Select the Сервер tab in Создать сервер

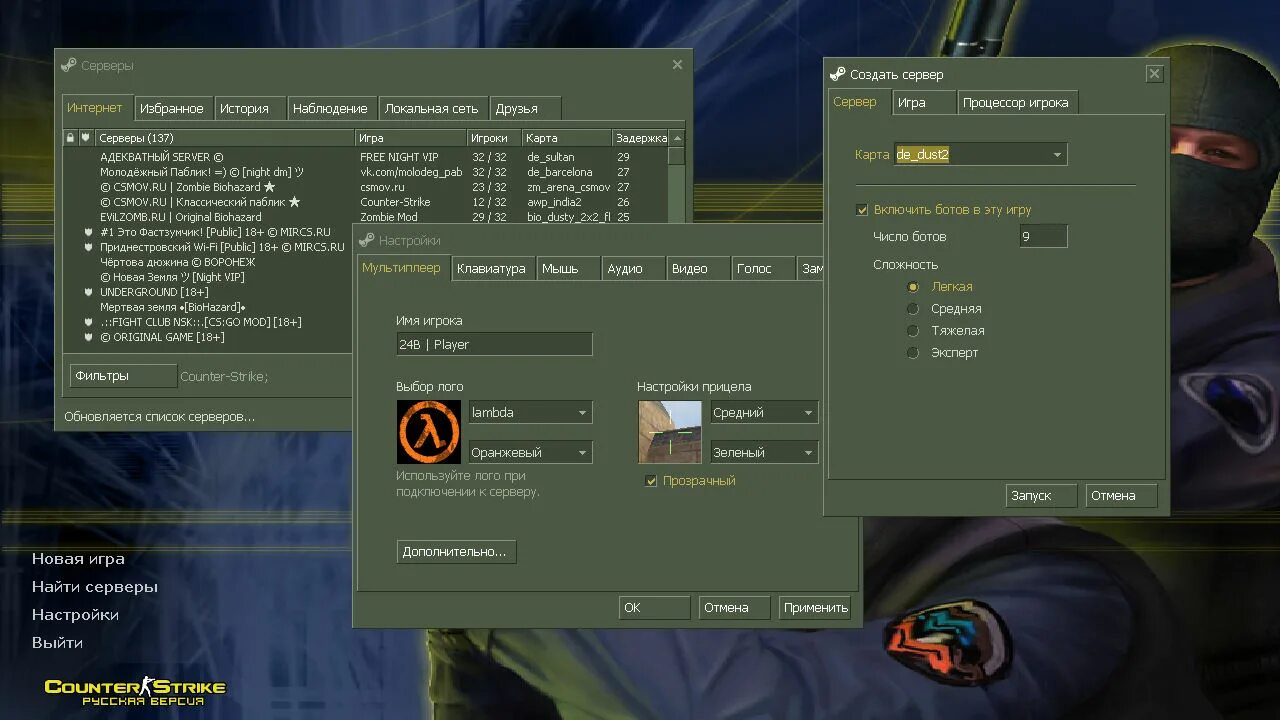pos(858,102)
